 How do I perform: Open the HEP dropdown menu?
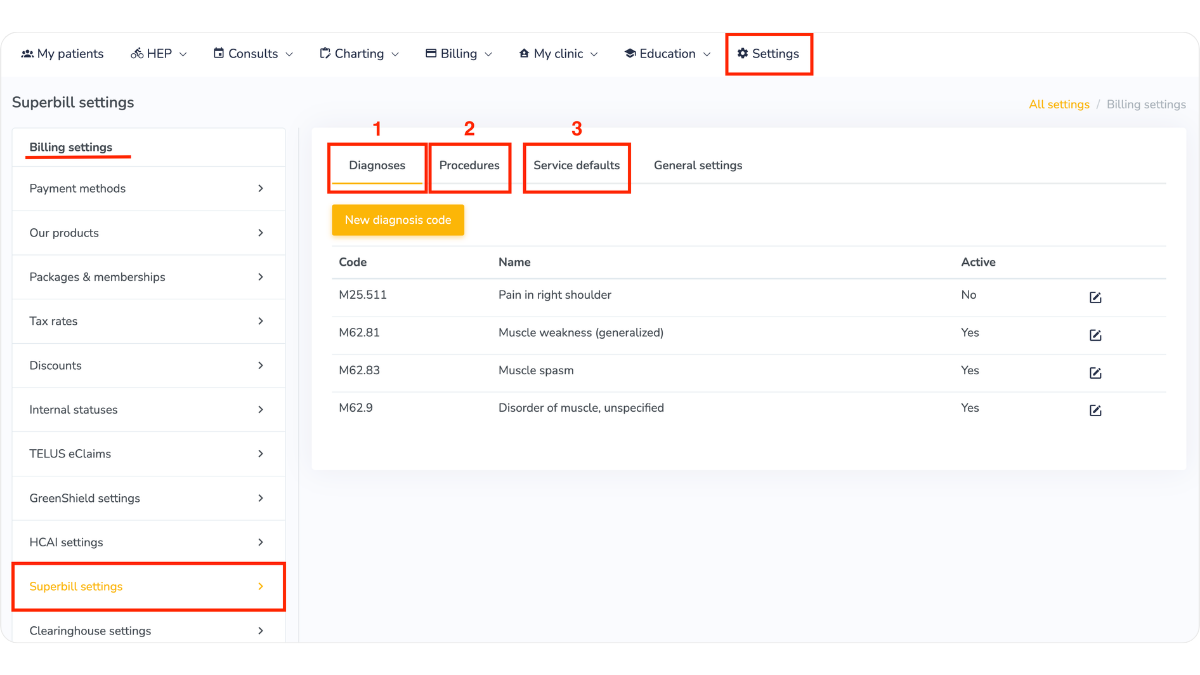[x=158, y=54]
